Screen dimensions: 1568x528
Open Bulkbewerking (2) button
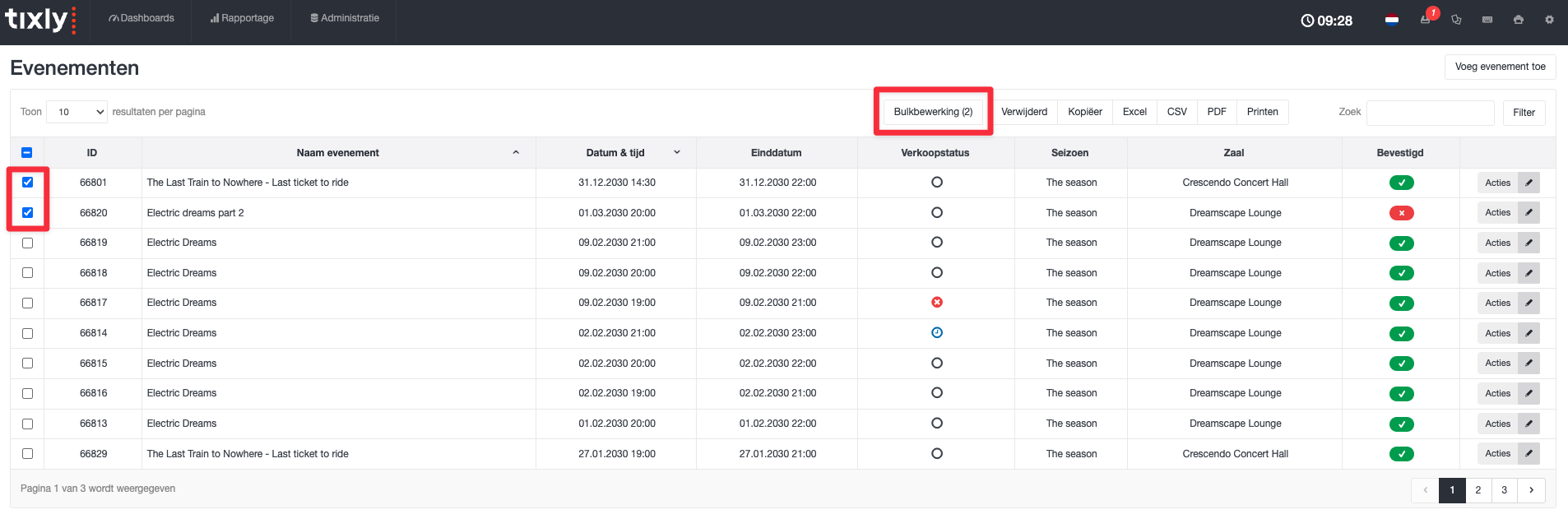(933, 112)
